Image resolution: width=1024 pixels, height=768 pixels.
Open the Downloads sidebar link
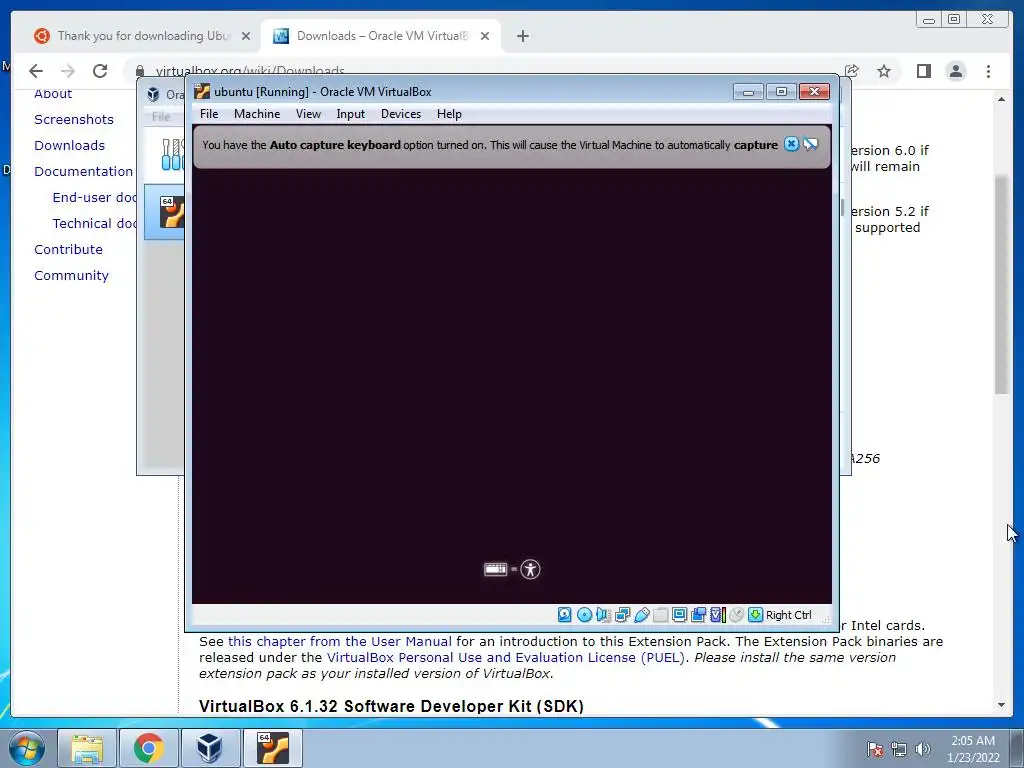point(69,146)
